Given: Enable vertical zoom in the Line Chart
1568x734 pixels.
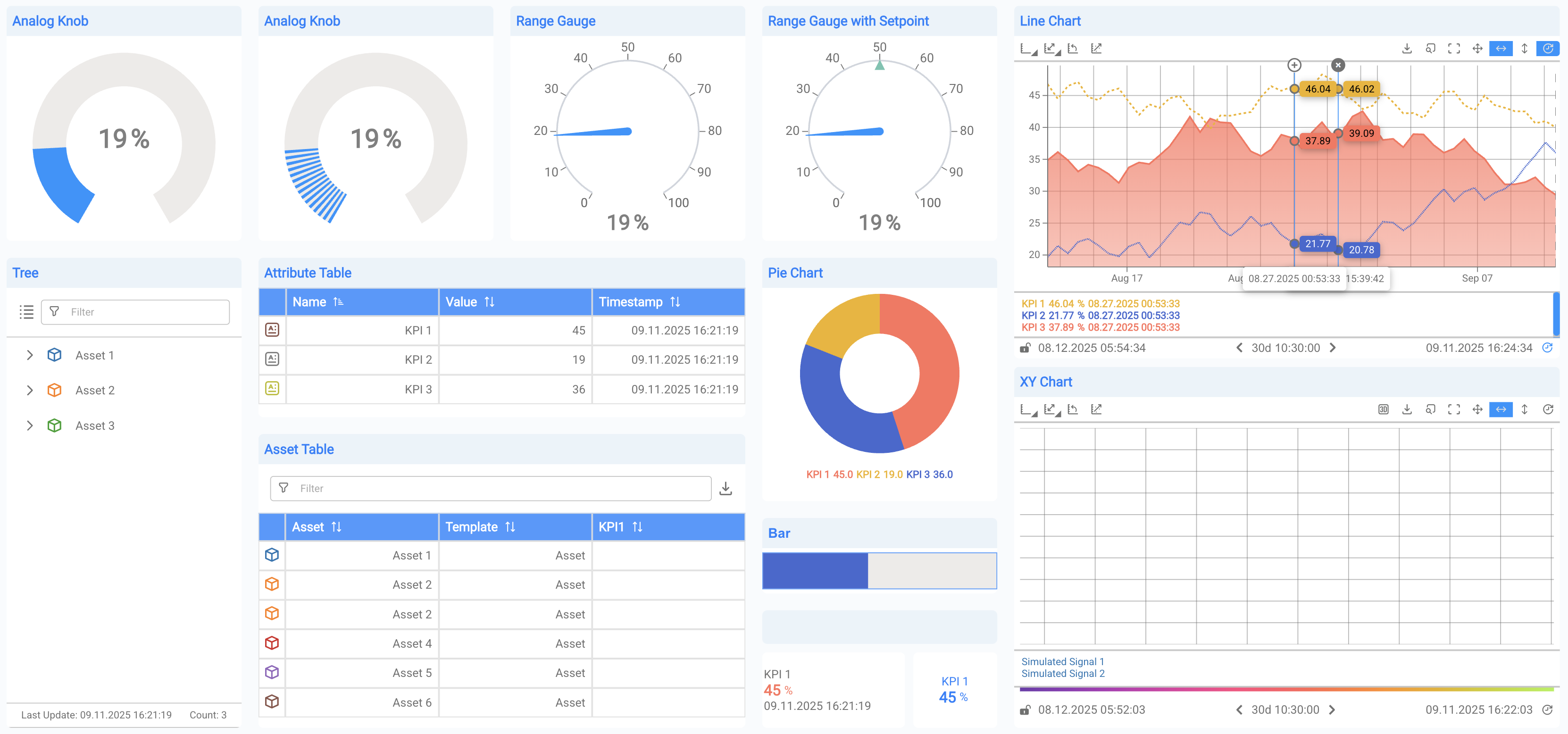Looking at the screenshot, I should coord(1524,49).
